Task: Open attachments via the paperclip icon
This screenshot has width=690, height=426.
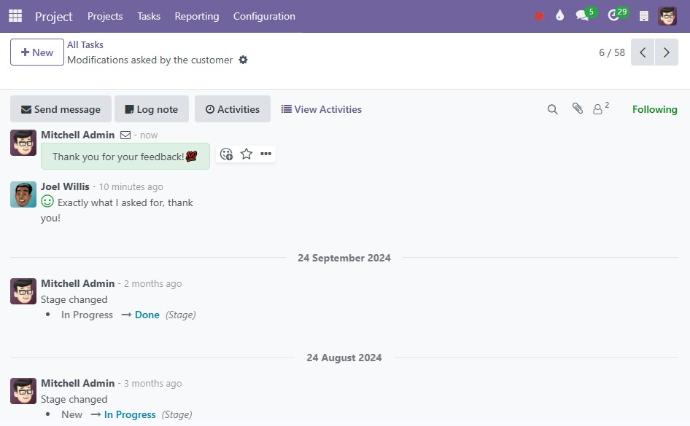Action: (x=577, y=109)
